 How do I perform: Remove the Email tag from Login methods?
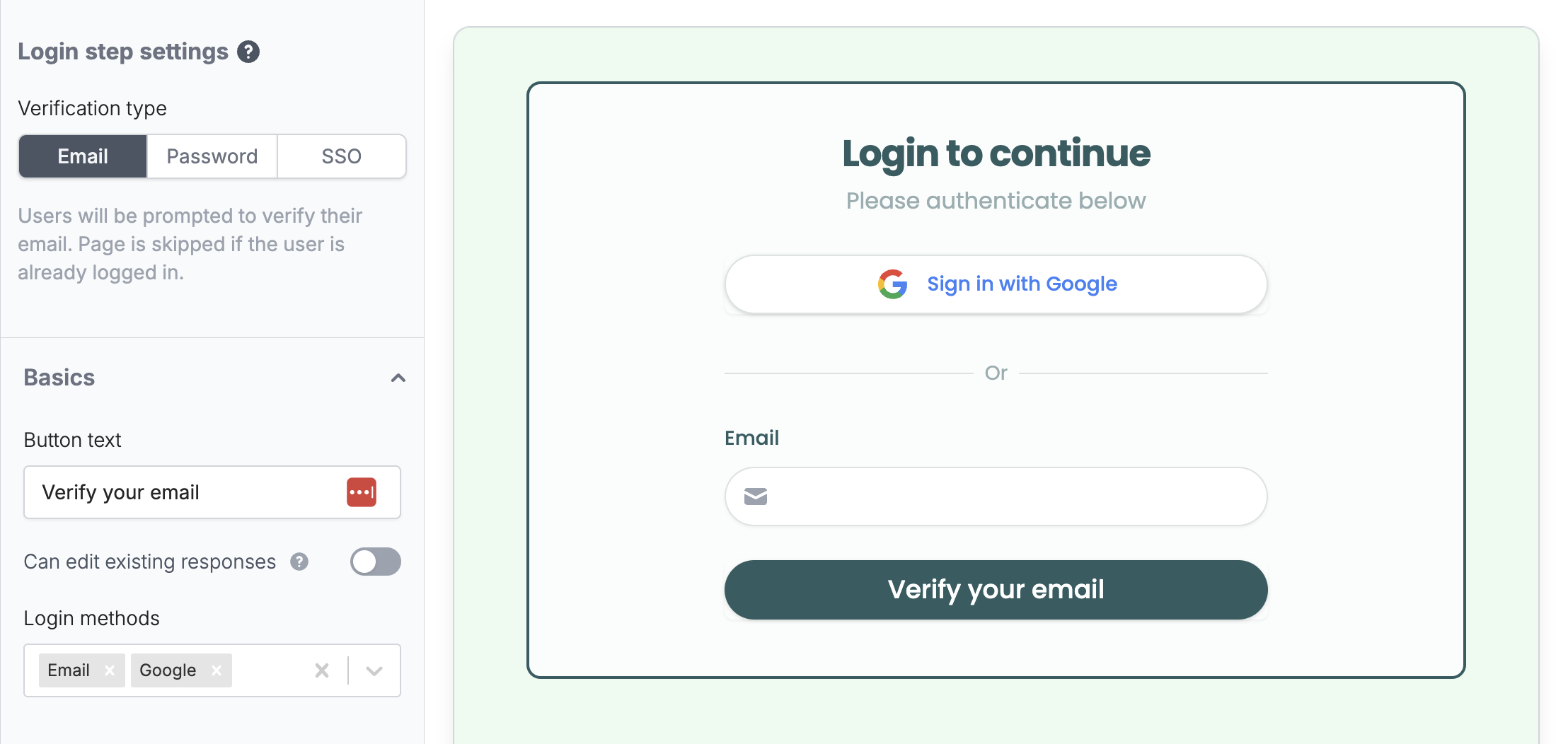pos(110,670)
